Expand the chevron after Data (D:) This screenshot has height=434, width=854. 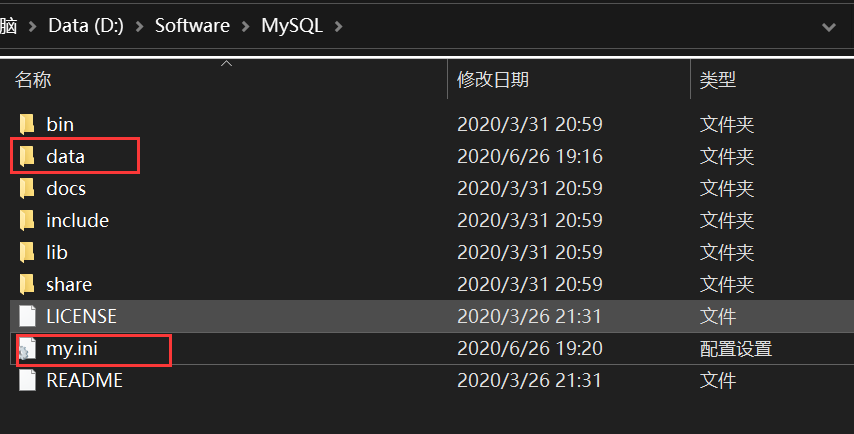pyautogui.click(x=139, y=26)
